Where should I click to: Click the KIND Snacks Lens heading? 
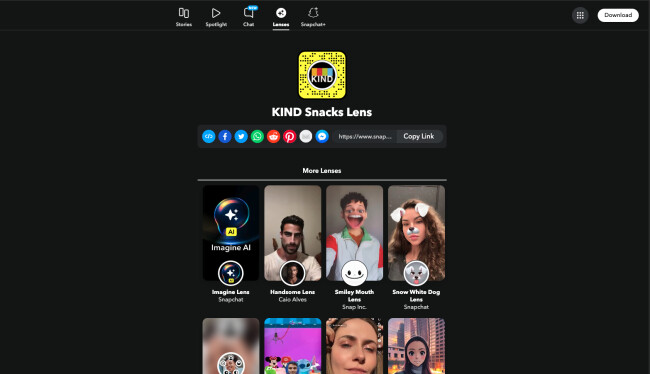pos(322,112)
